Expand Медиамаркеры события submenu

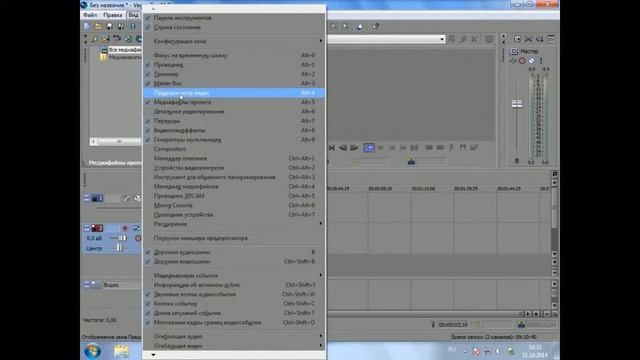click(235, 276)
